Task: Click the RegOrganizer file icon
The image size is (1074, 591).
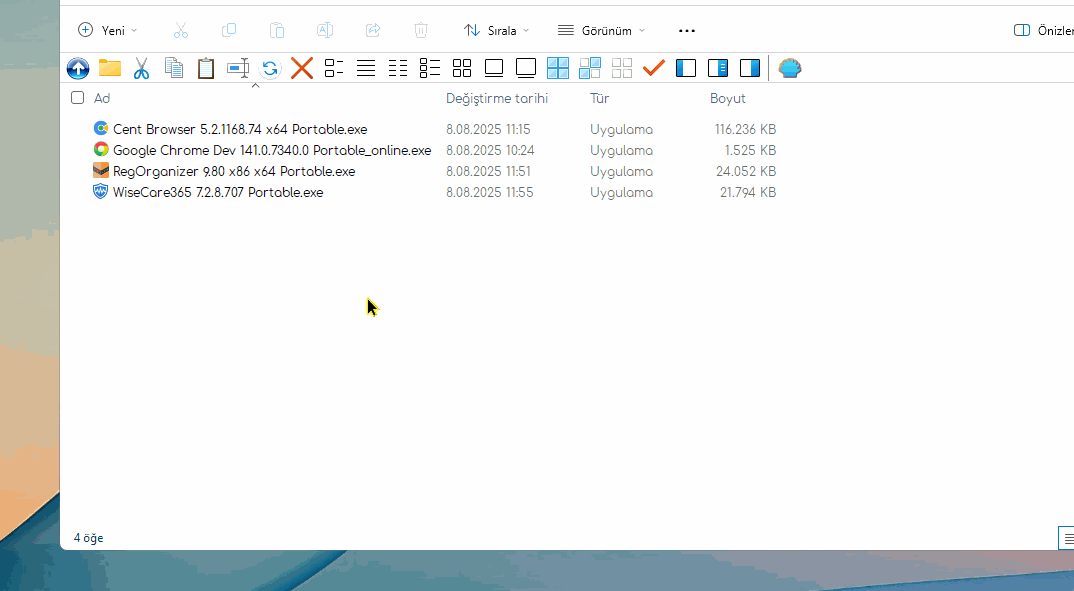Action: point(101,170)
